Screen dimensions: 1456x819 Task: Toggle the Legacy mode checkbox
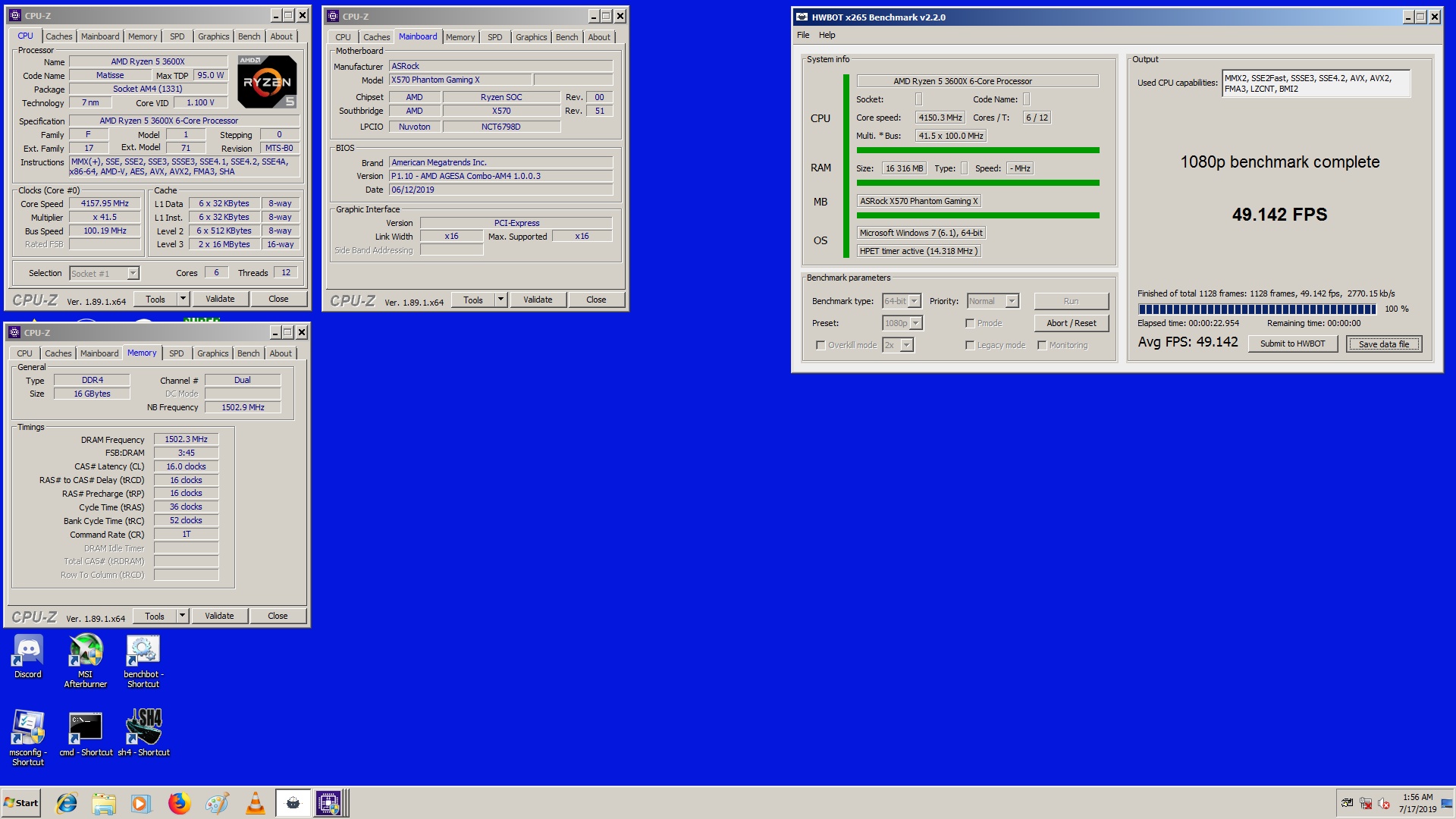tap(970, 345)
